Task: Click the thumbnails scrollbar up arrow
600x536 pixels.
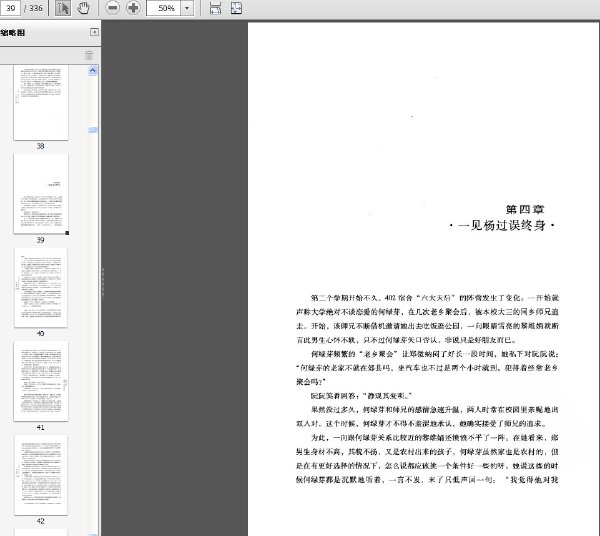Action: [93, 70]
